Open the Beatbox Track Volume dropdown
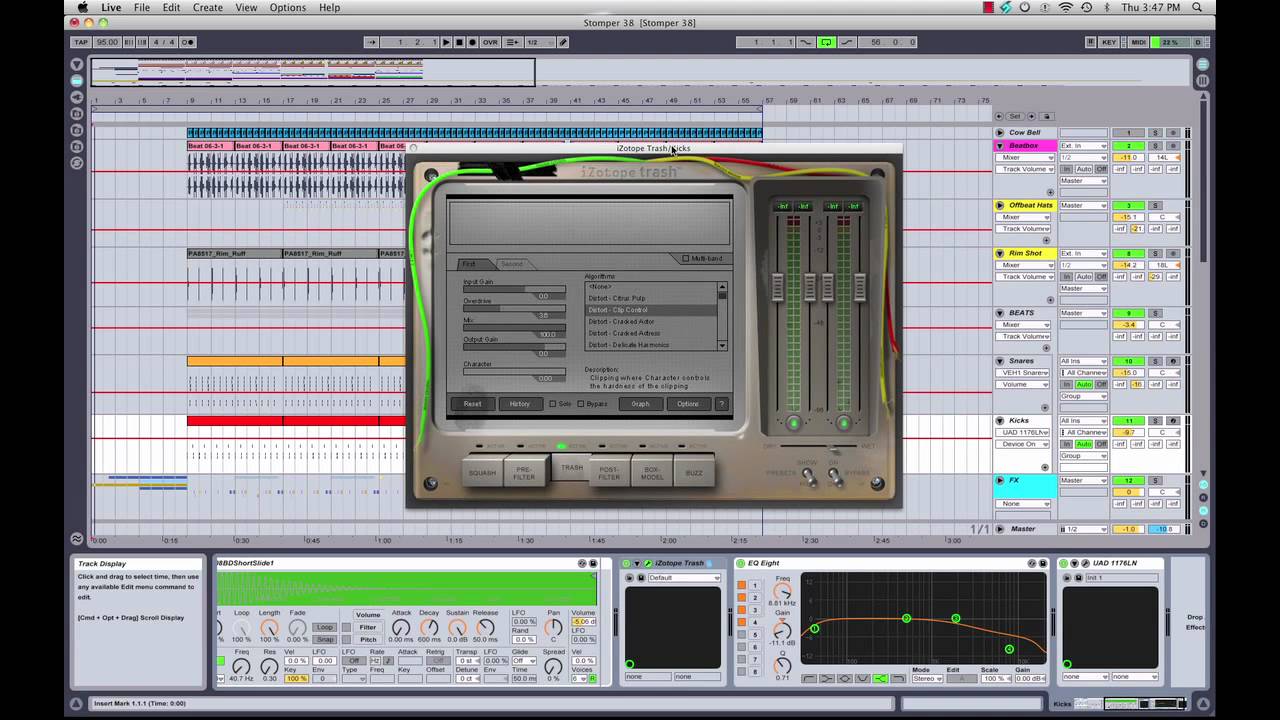This screenshot has width=1280, height=720. (x=1026, y=169)
